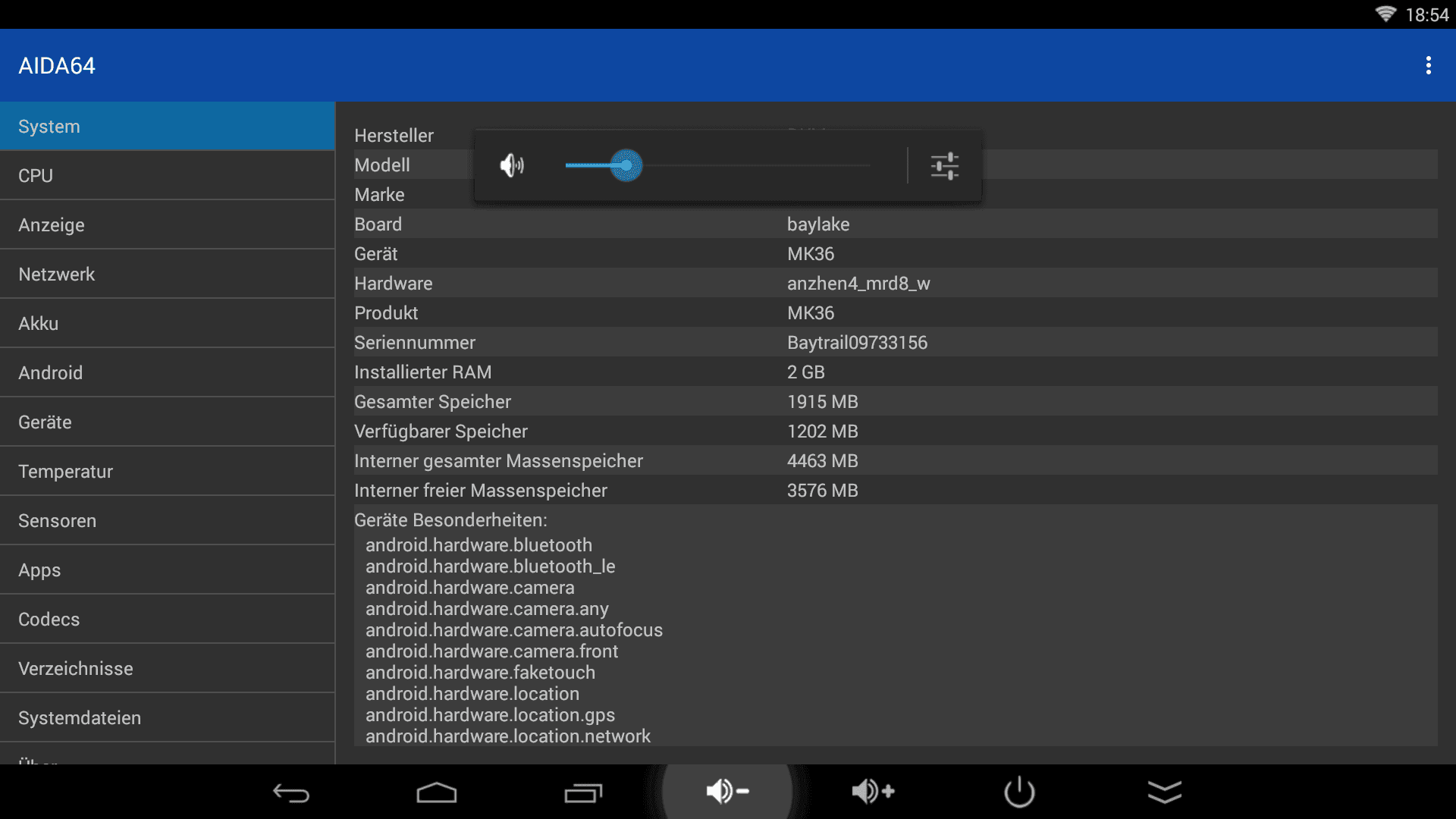Open the Anzeige section
The height and width of the screenshot is (819, 1456).
168,224
